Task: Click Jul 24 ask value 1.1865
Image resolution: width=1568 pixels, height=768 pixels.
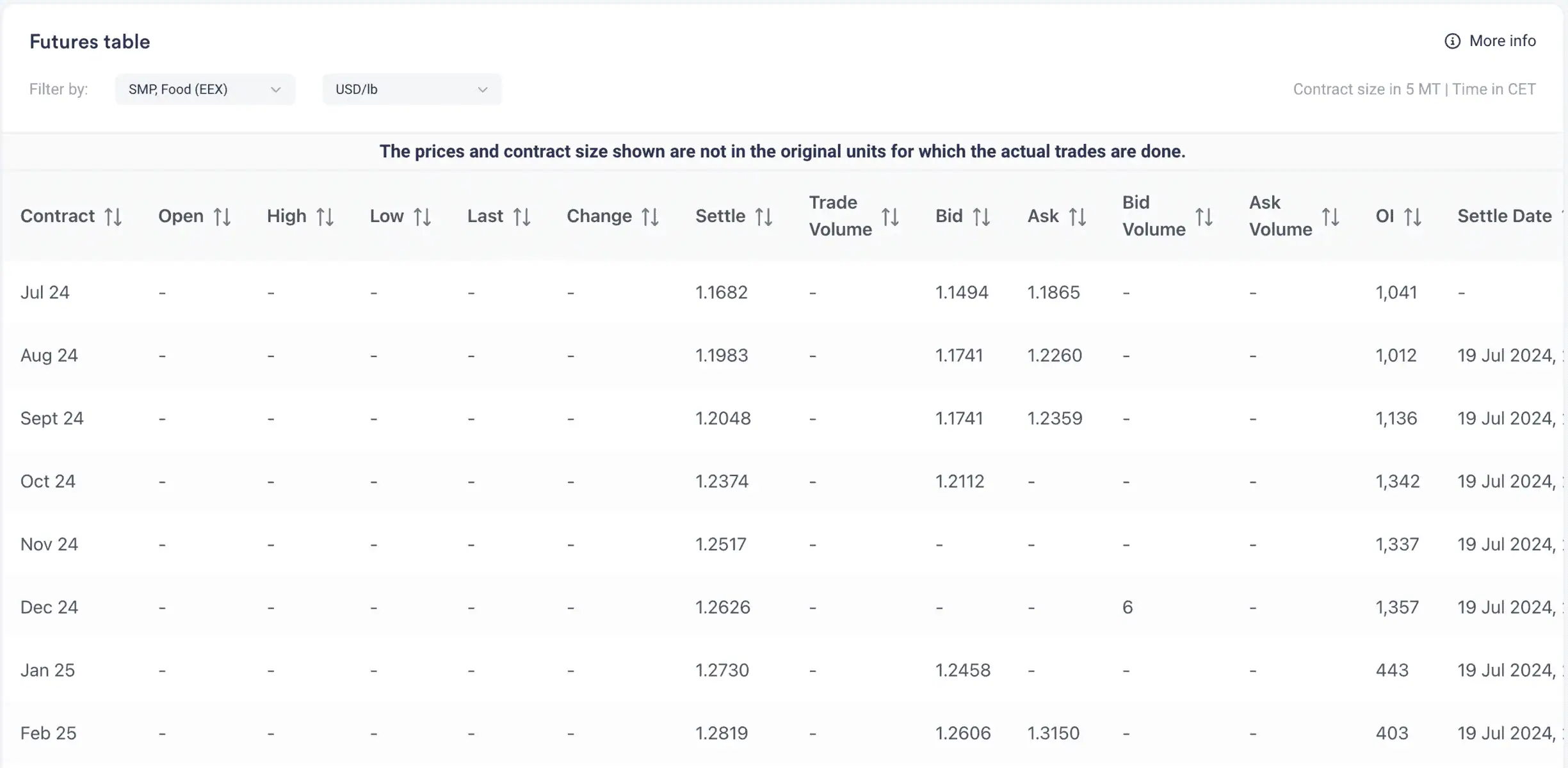Action: [x=1054, y=292]
